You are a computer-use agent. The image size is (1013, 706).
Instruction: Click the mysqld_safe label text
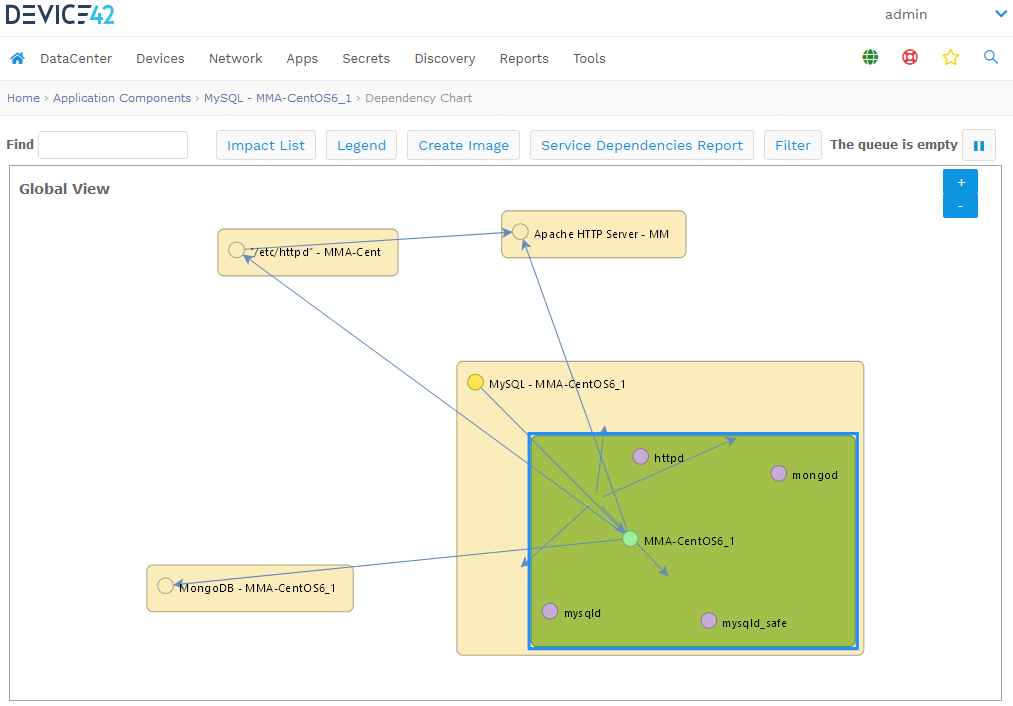click(754, 623)
